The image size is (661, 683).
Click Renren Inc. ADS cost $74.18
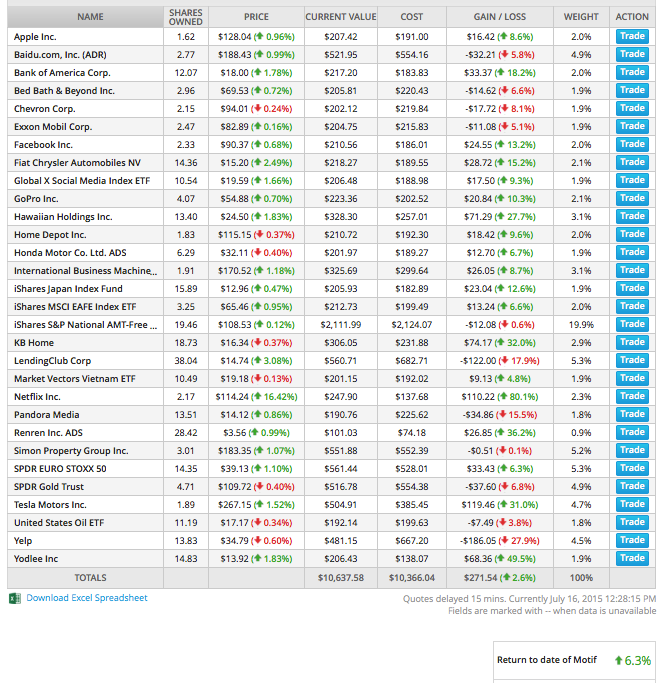(x=412, y=433)
